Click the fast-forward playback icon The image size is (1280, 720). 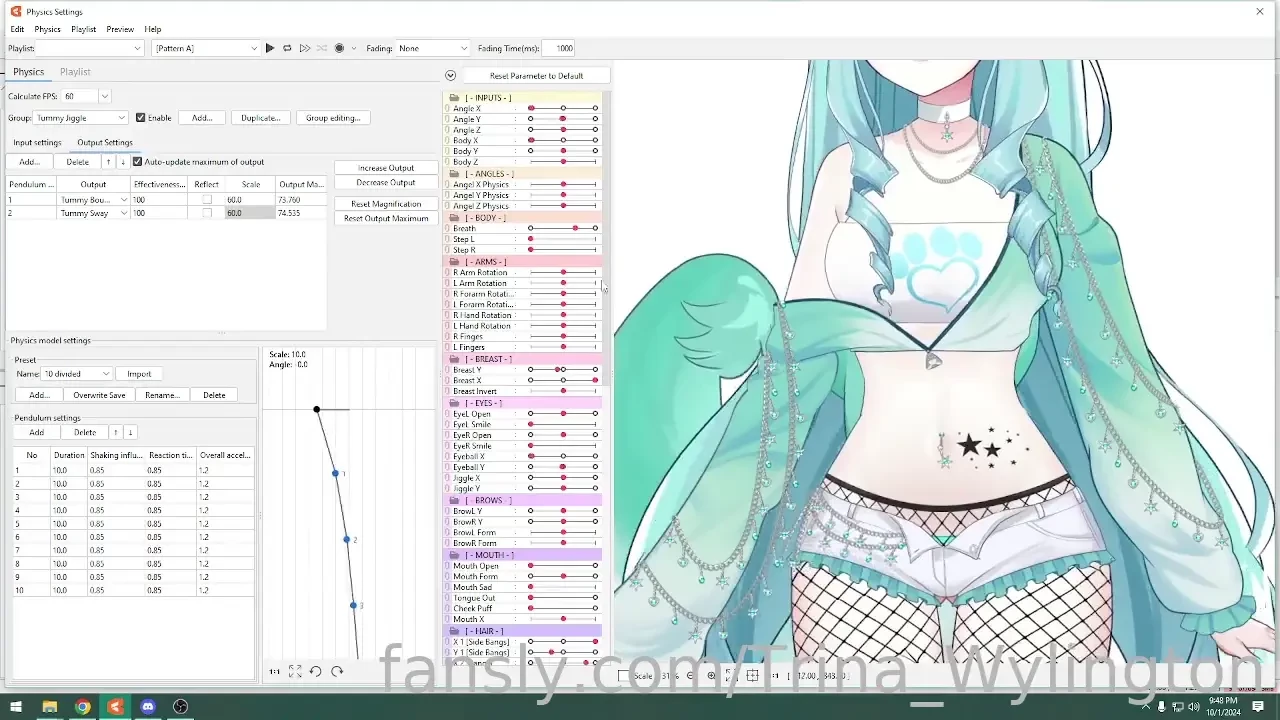[305, 47]
